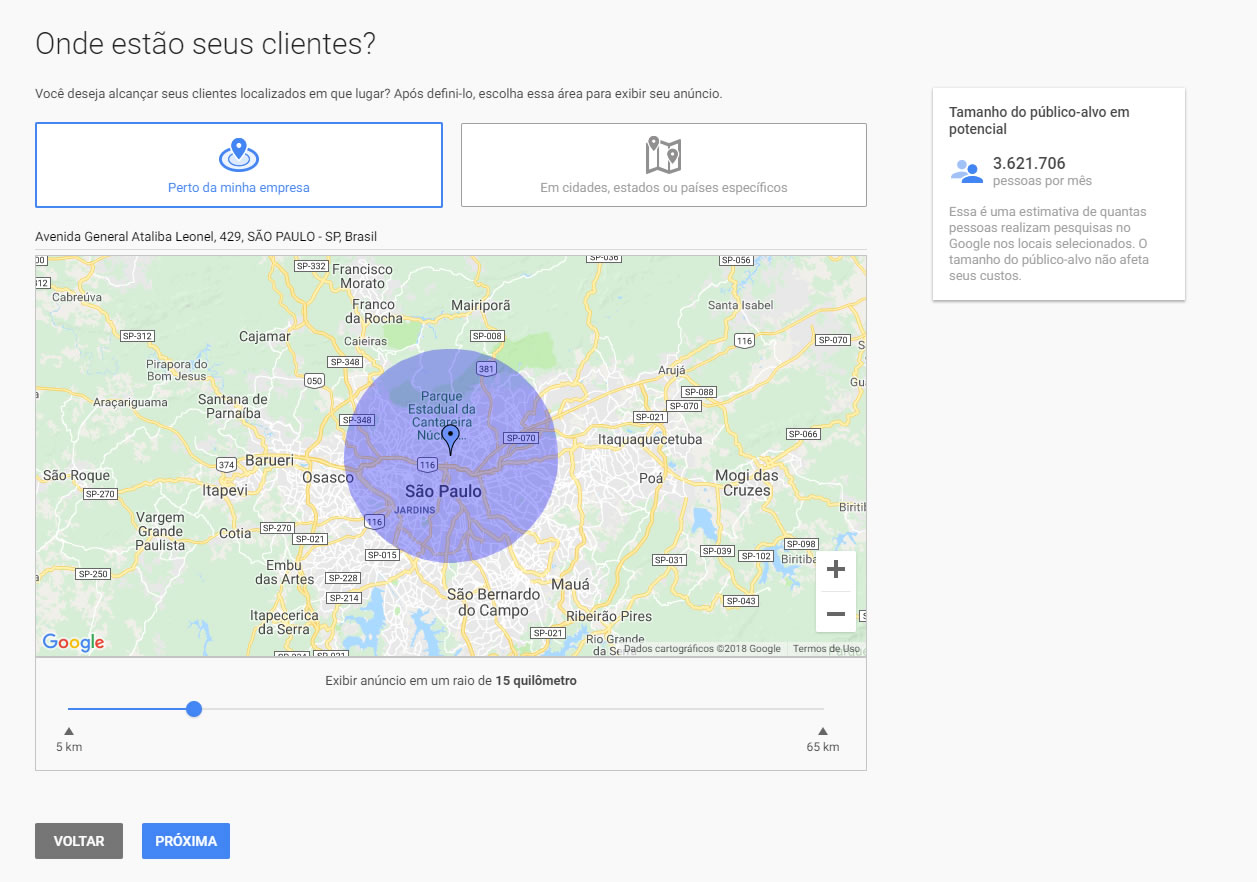Click the blue radius circle on map

pos(451,456)
